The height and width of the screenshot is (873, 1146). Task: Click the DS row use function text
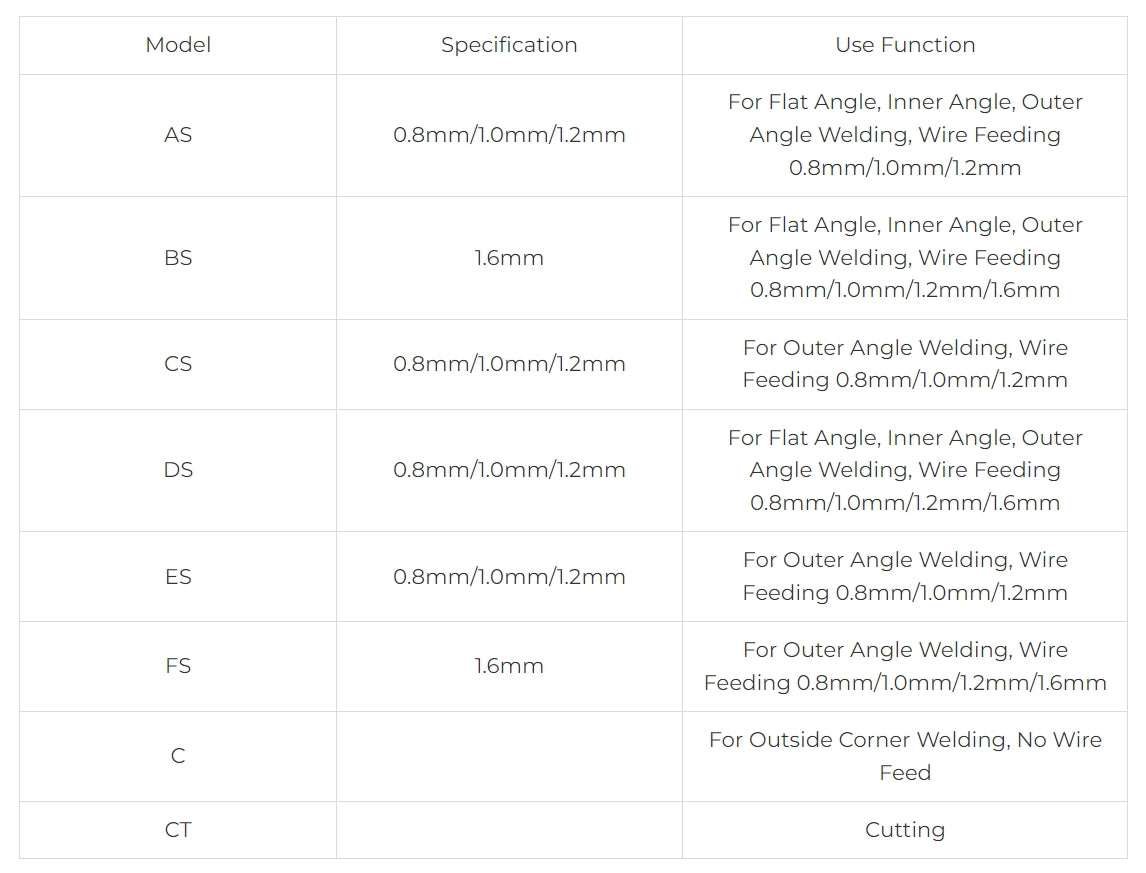tap(905, 470)
